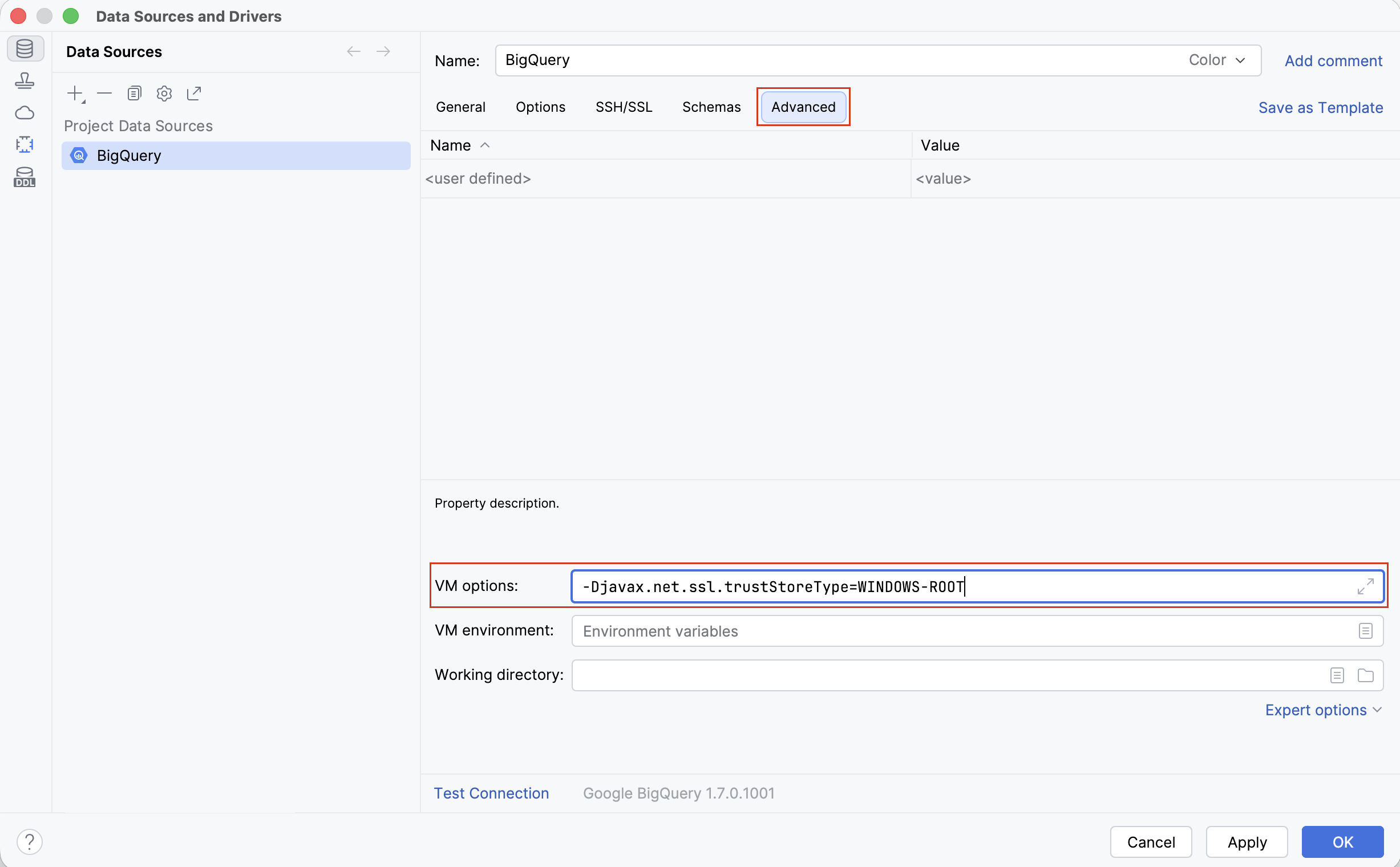
Task: Click the Cancel button
Action: coord(1151,842)
